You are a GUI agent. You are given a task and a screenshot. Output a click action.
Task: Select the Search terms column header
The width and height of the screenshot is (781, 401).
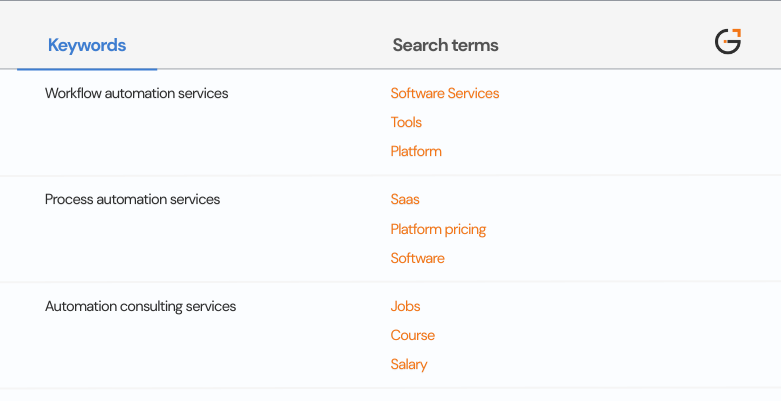445,45
